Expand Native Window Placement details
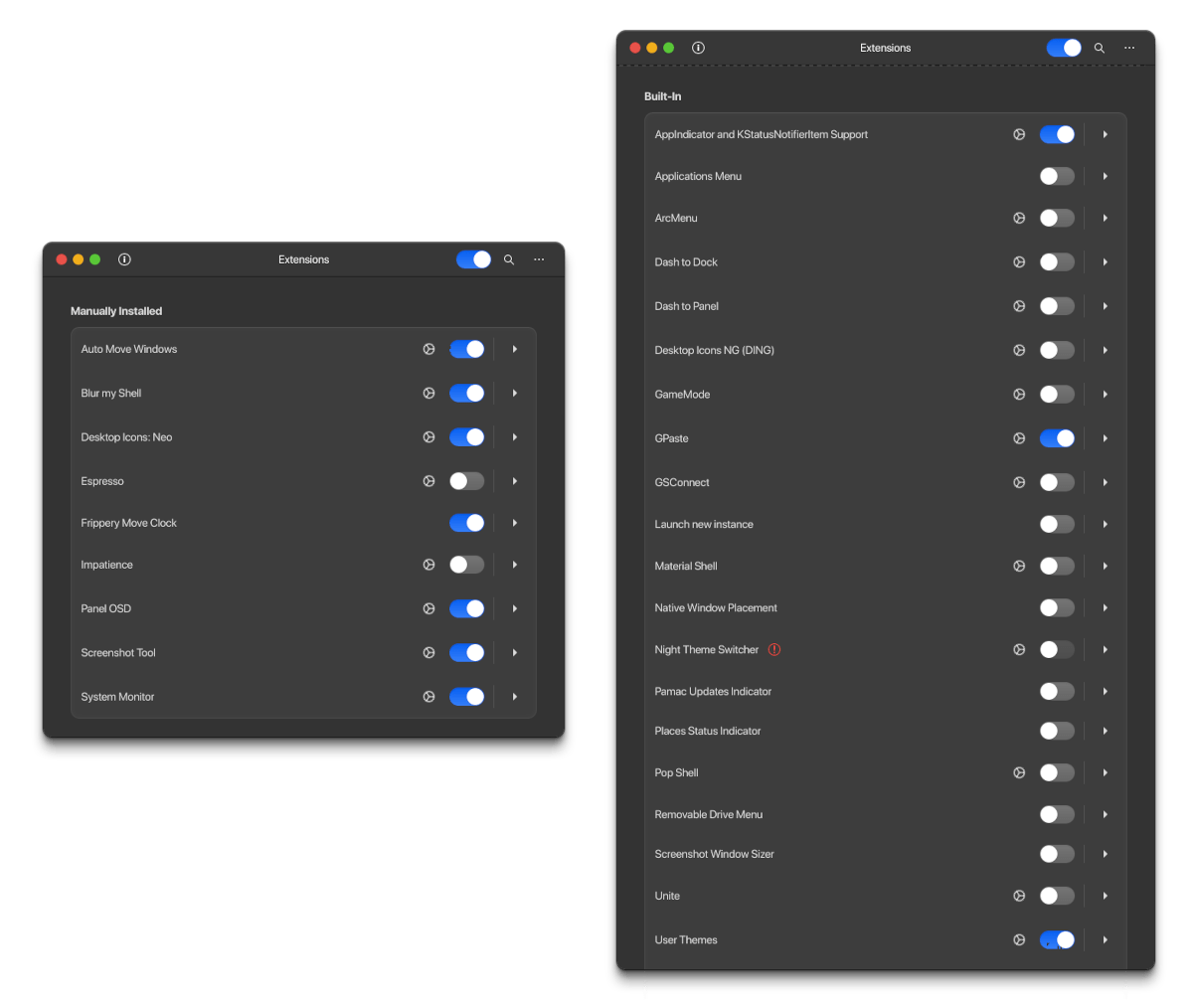Viewport: 1193px width, 1008px height. pyautogui.click(x=1106, y=607)
